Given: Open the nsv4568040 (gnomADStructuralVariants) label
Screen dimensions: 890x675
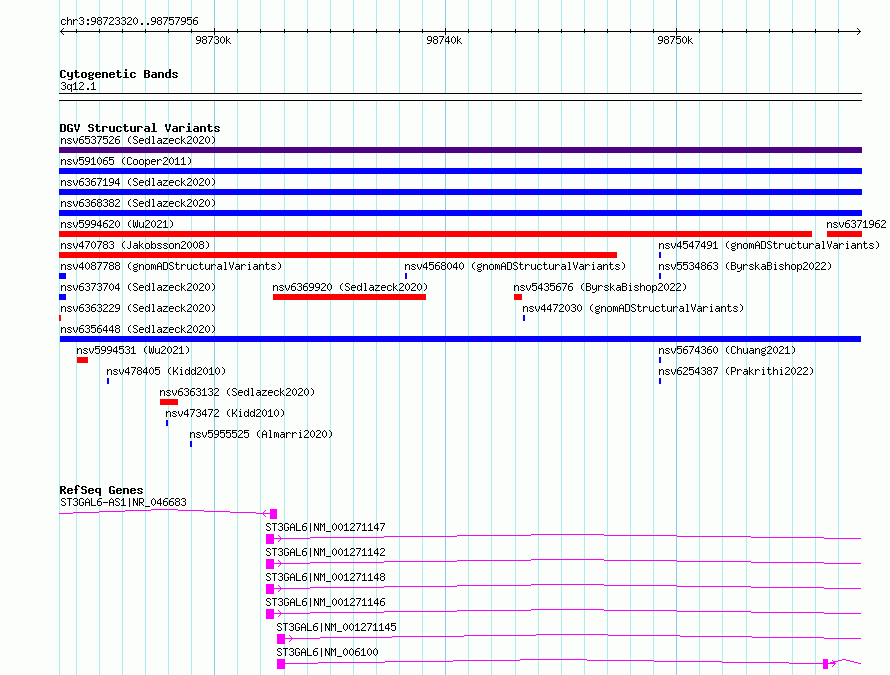Looking at the screenshot, I should (515, 266).
